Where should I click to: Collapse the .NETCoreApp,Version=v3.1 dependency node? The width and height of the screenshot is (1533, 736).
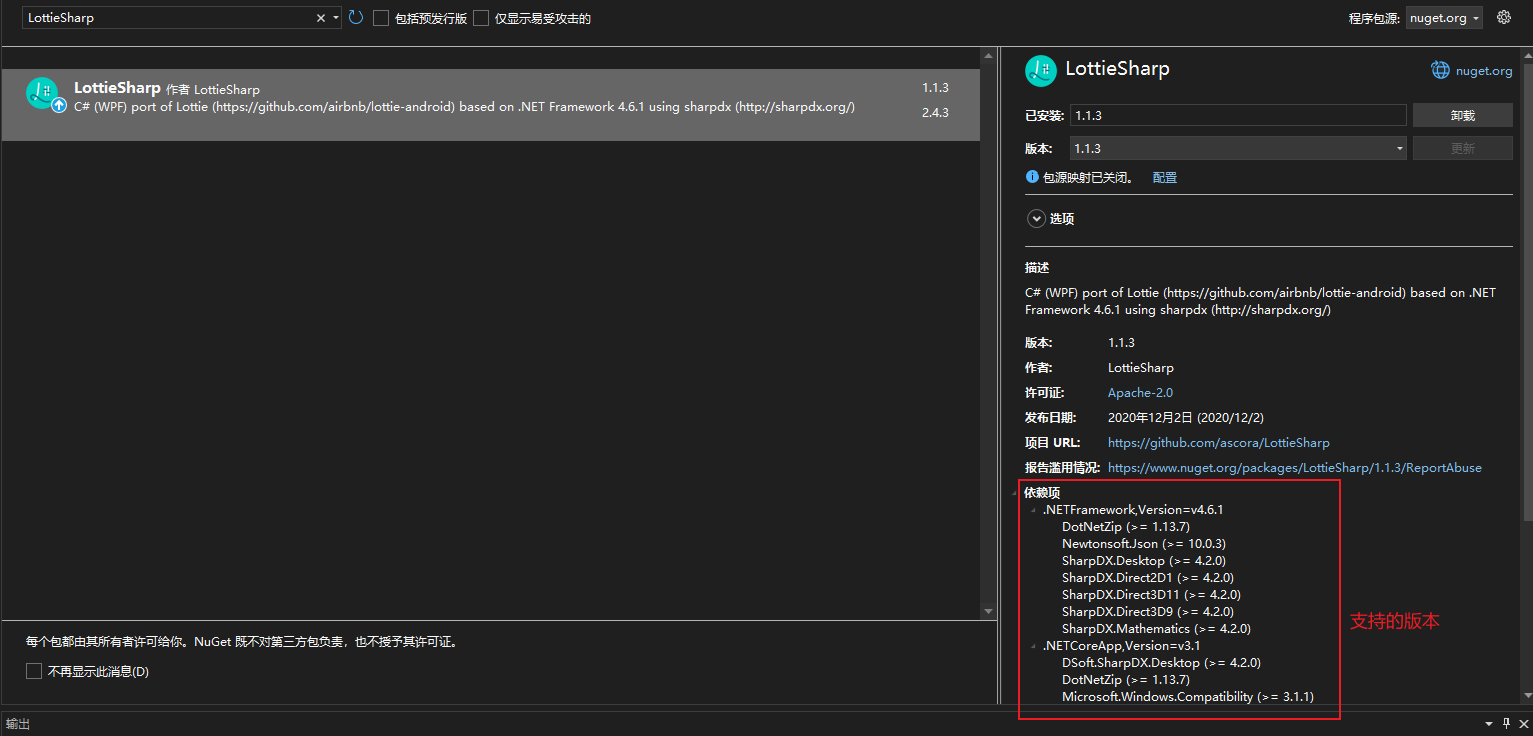(x=1032, y=645)
